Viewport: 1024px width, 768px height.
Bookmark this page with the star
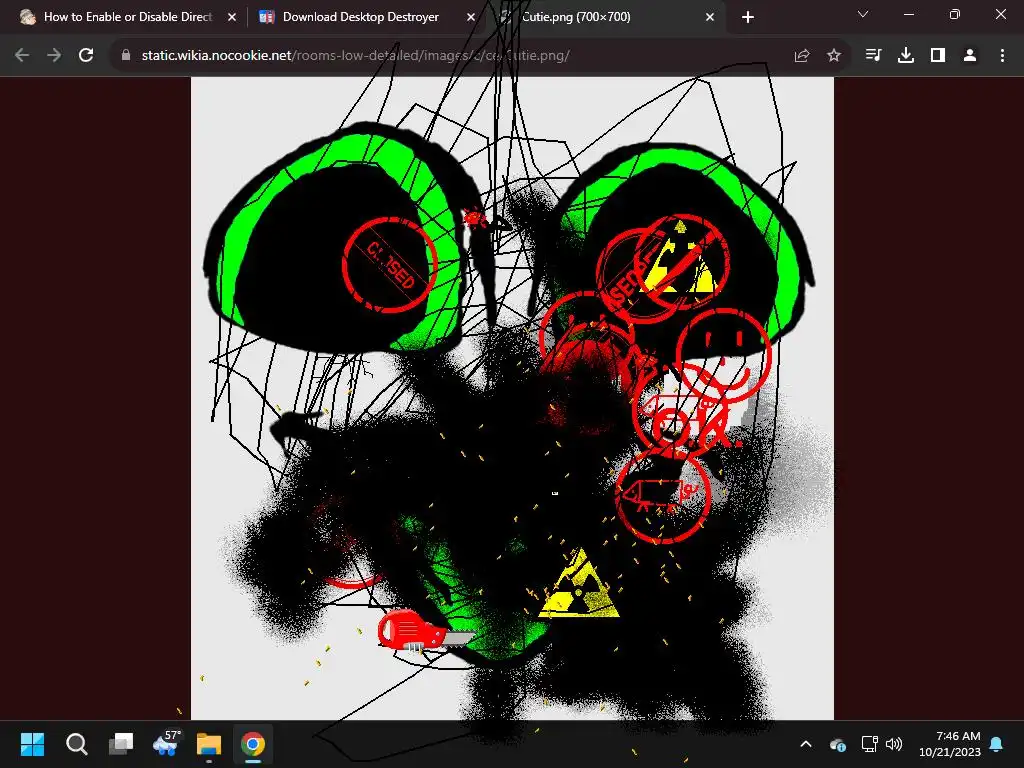pyautogui.click(x=834, y=56)
